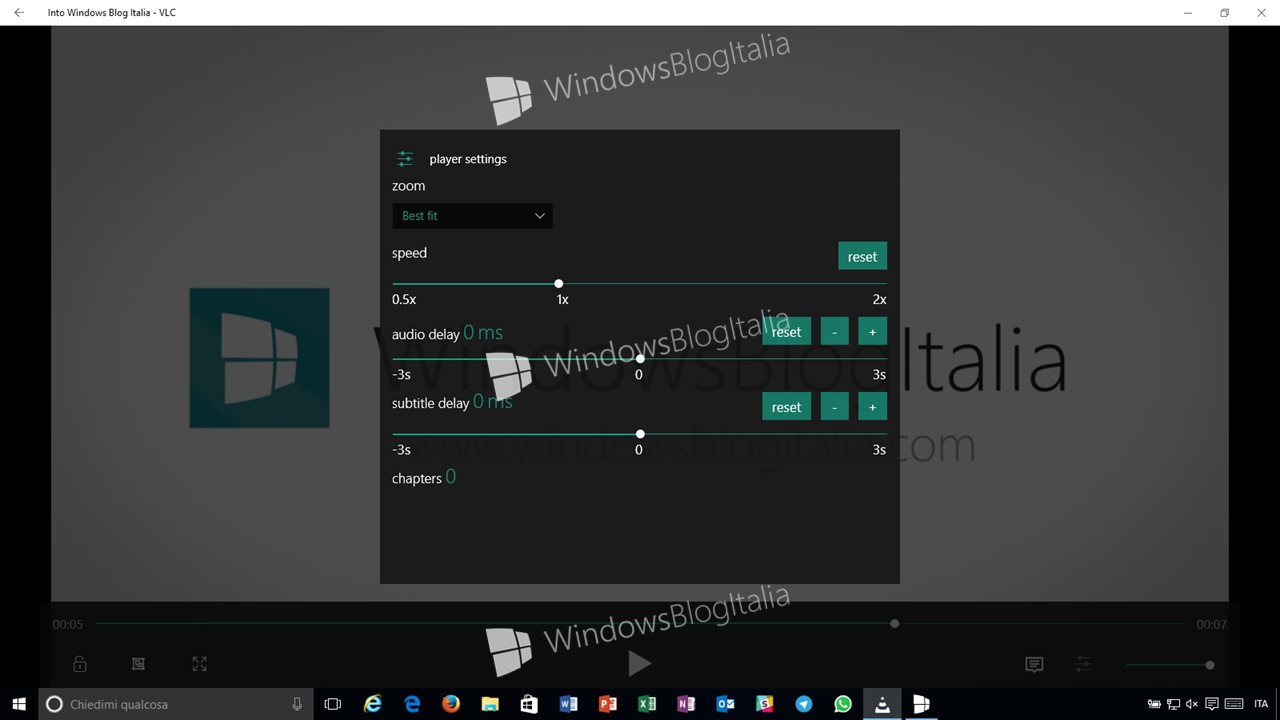The height and width of the screenshot is (720, 1280).
Task: Launch Microsoft Edge from taskbar
Action: click(x=412, y=704)
